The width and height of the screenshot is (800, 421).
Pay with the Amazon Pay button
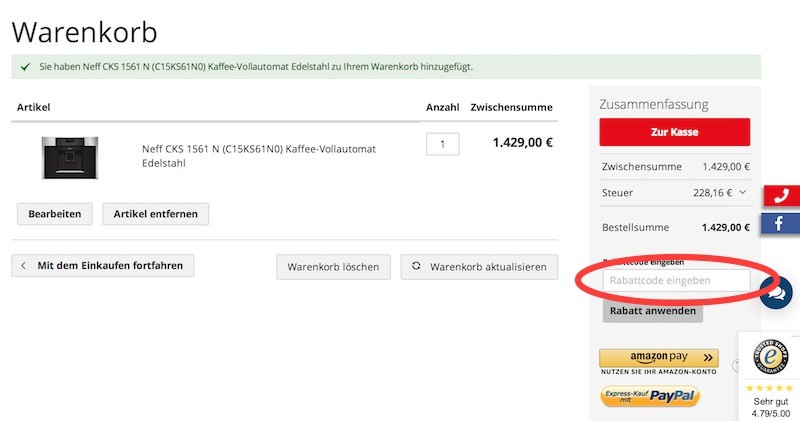pyautogui.click(x=659, y=358)
